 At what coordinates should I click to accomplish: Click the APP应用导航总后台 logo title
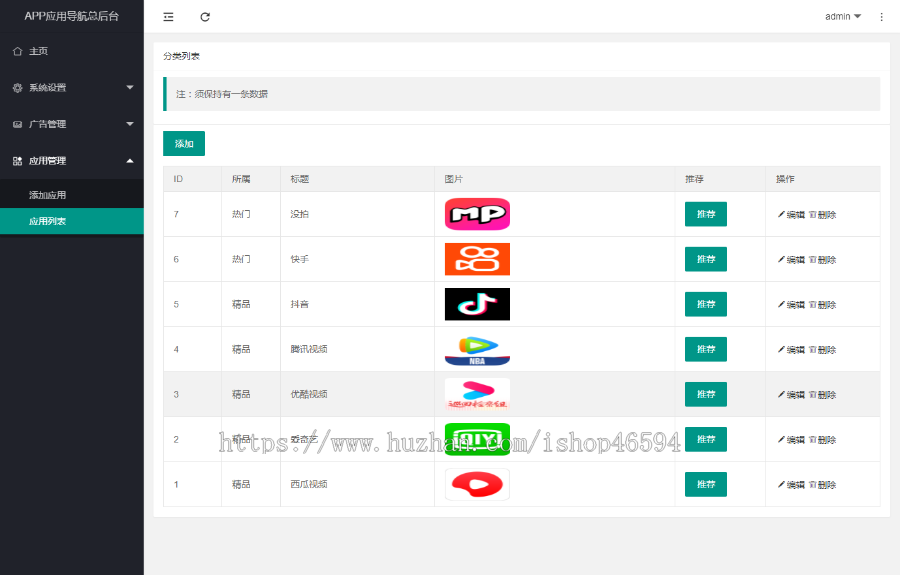click(x=72, y=16)
